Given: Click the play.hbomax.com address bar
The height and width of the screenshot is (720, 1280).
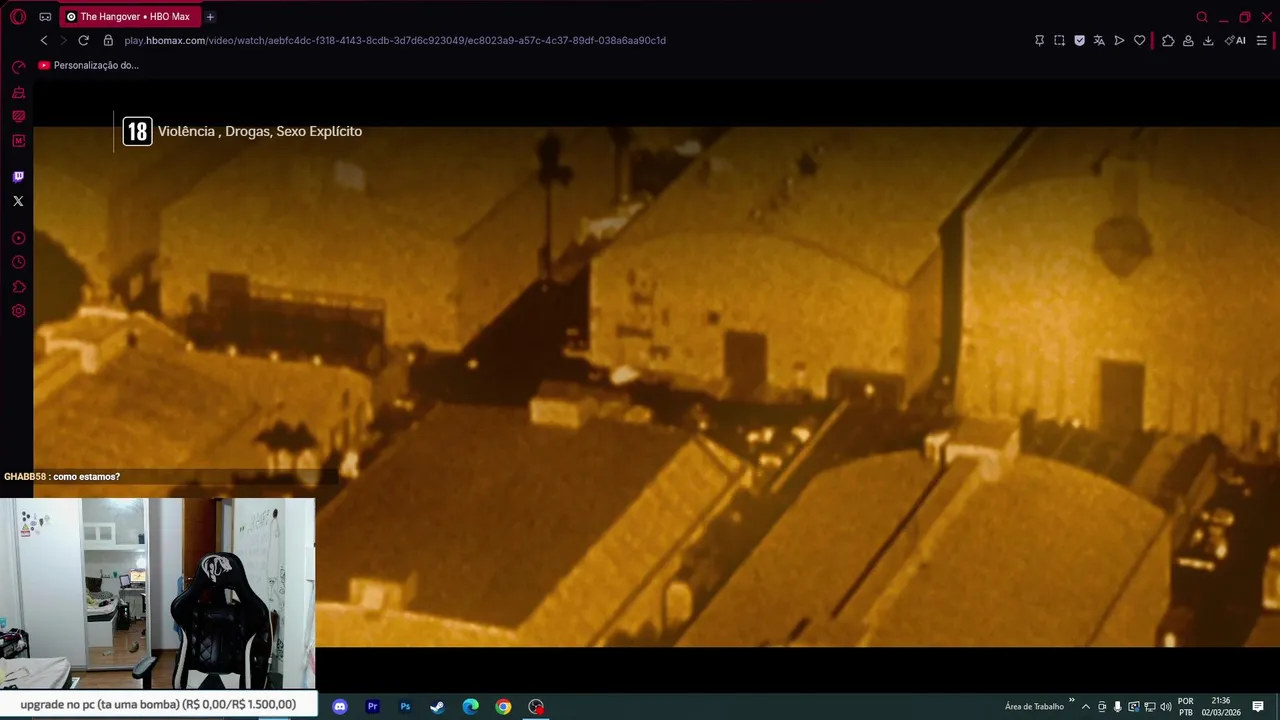Looking at the screenshot, I should pyautogui.click(x=395, y=40).
